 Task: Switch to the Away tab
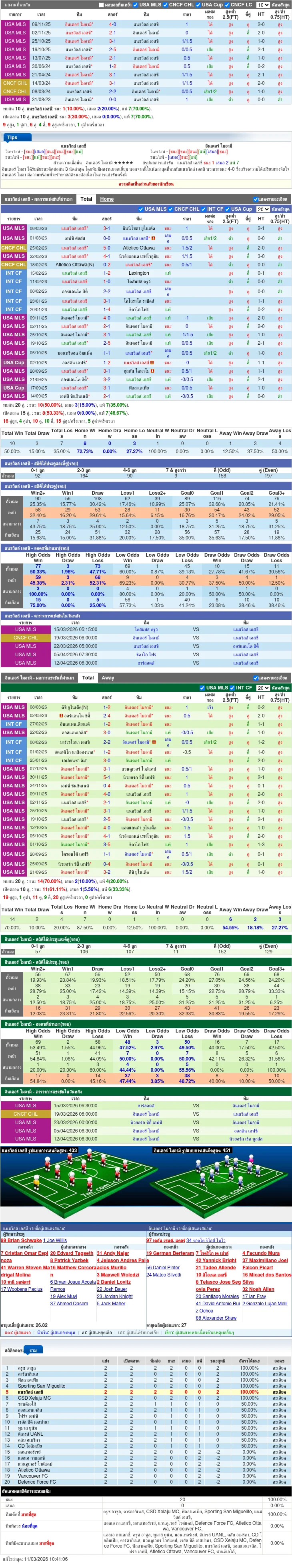click(x=108, y=677)
